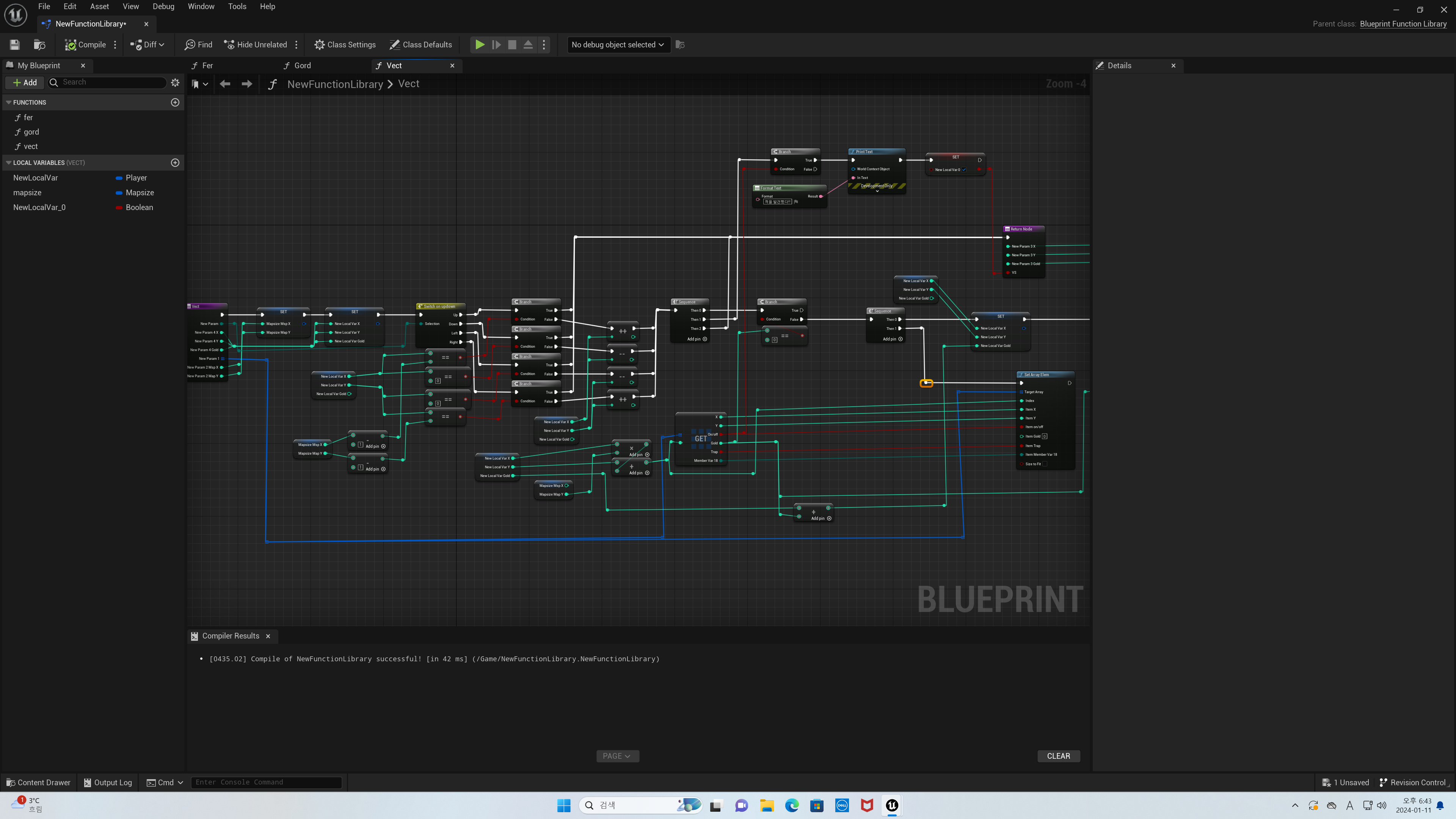The width and height of the screenshot is (1456, 819).
Task: Clear the compiler results
Action: point(1058,756)
